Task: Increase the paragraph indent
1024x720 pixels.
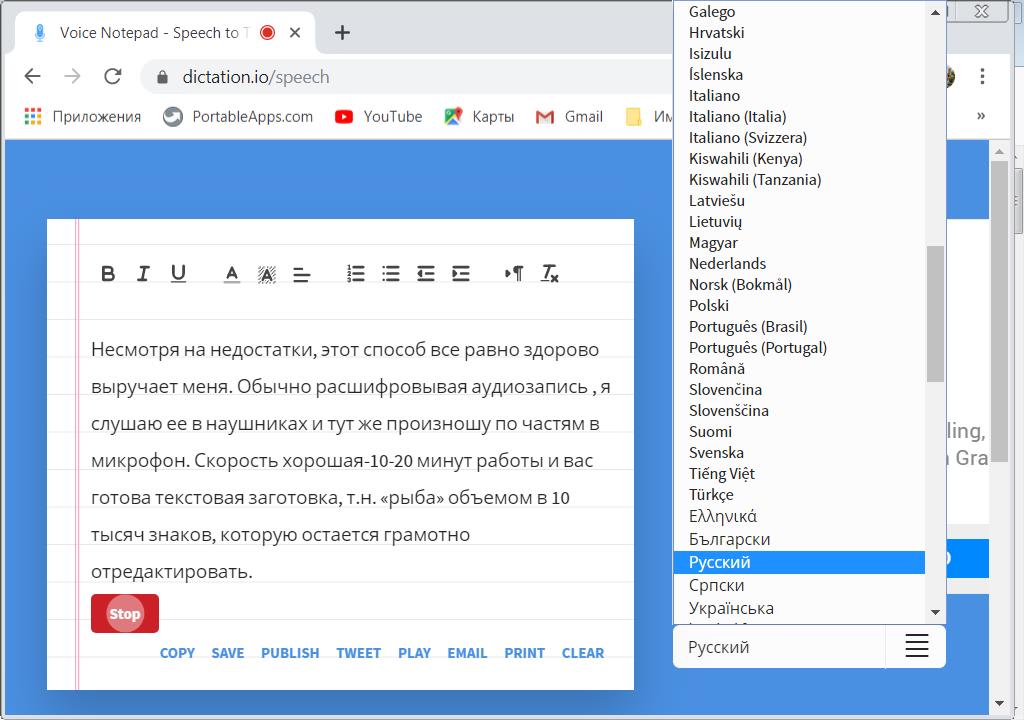Action: pyautogui.click(x=460, y=273)
